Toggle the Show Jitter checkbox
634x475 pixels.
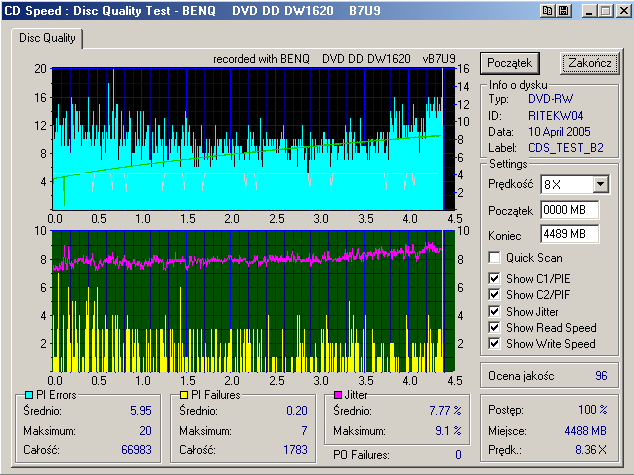494,311
